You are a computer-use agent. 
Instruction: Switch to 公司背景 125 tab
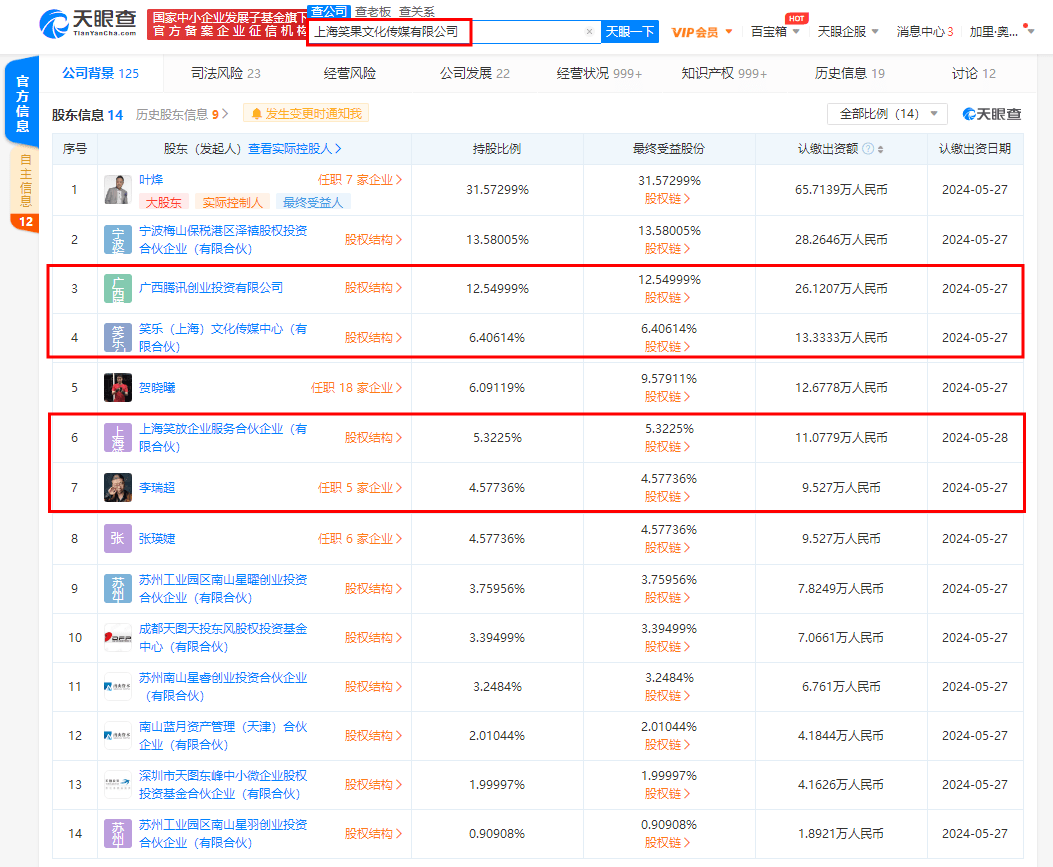pos(101,73)
